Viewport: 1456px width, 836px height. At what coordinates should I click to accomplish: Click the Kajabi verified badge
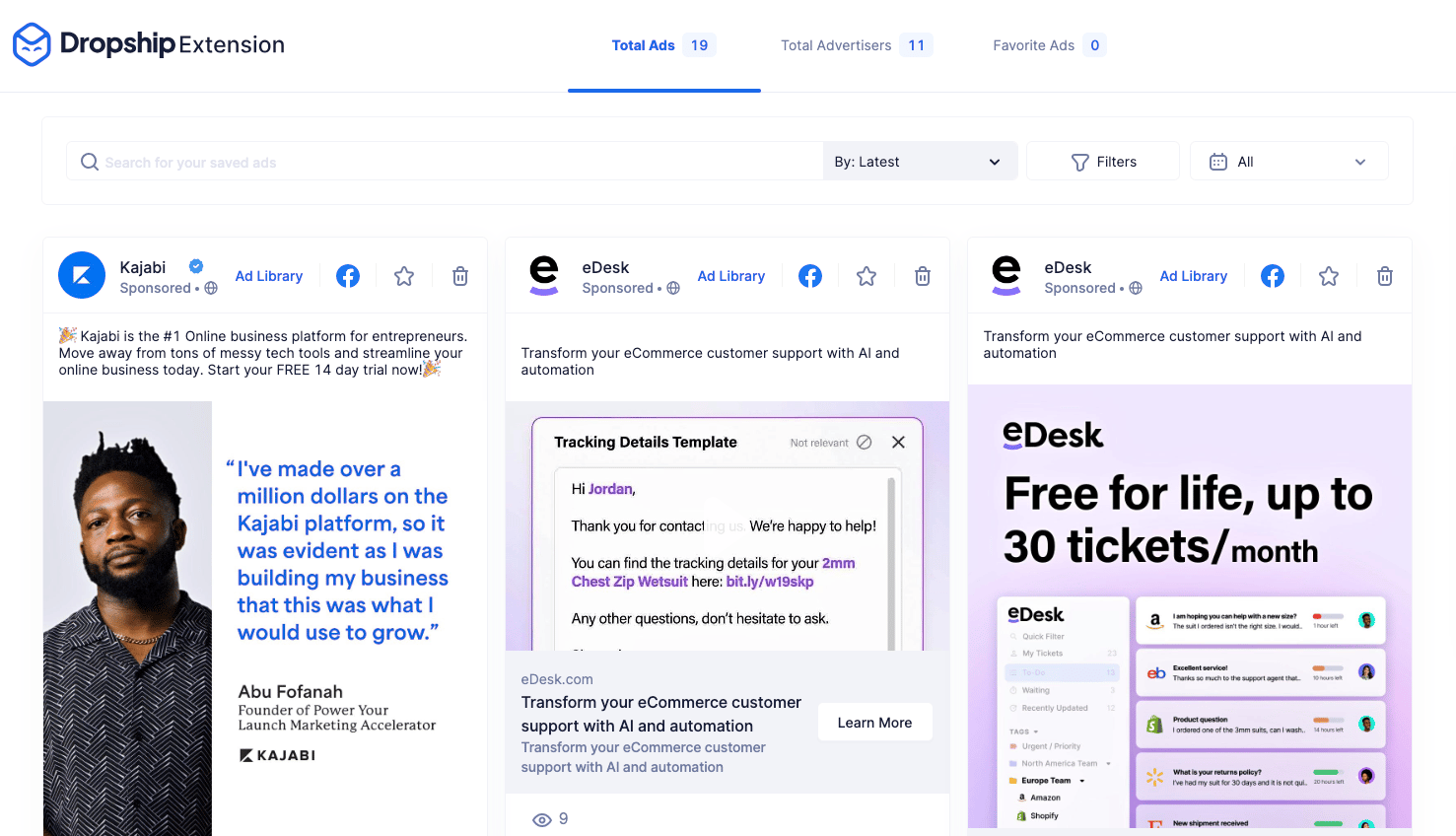pyautogui.click(x=196, y=266)
